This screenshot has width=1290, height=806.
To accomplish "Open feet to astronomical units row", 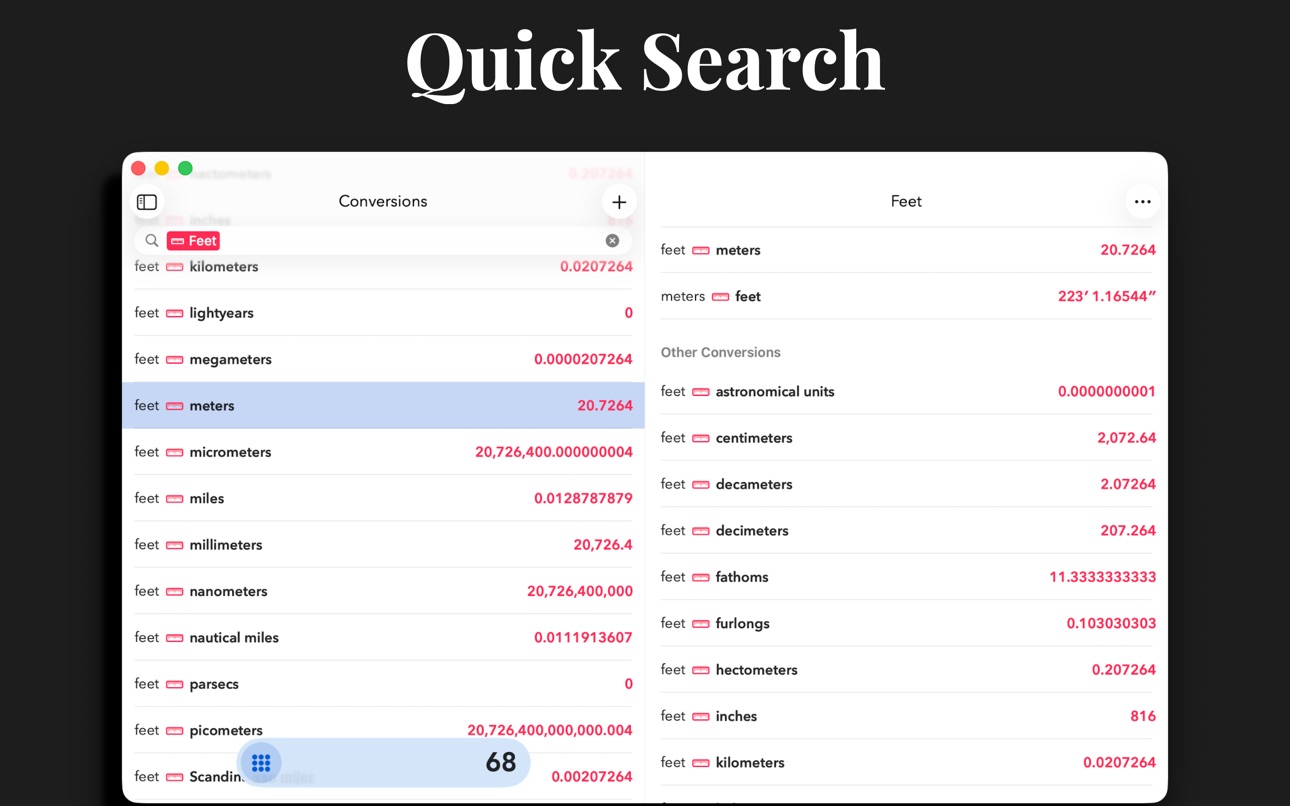I will point(908,392).
